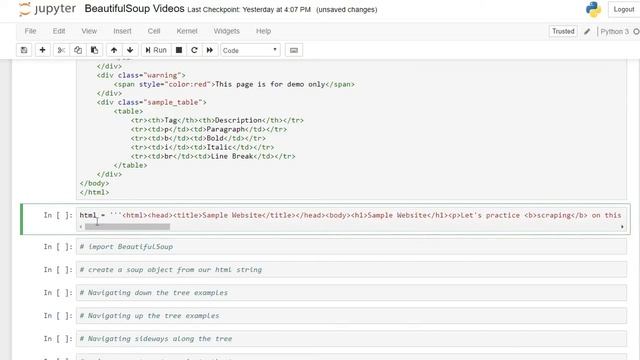This screenshot has height=360, width=640.
Task: Click the Python 3 kernel name
Action: coord(614,31)
